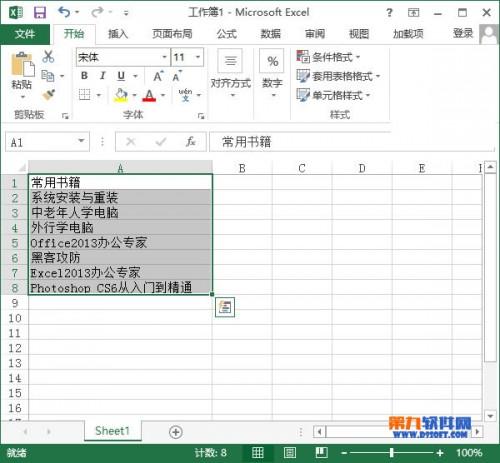
Task: Increase font size with larger A
Action: (158, 76)
